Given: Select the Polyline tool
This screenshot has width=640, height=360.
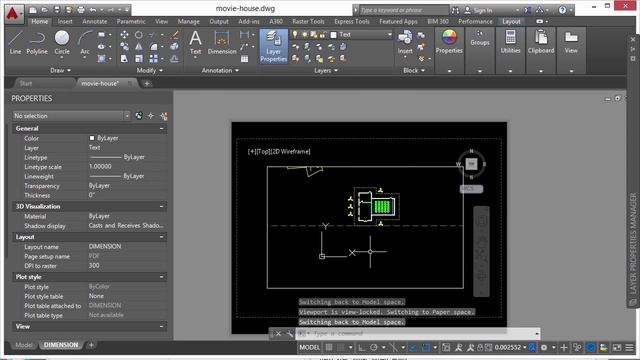Looking at the screenshot, I should click(37, 42).
